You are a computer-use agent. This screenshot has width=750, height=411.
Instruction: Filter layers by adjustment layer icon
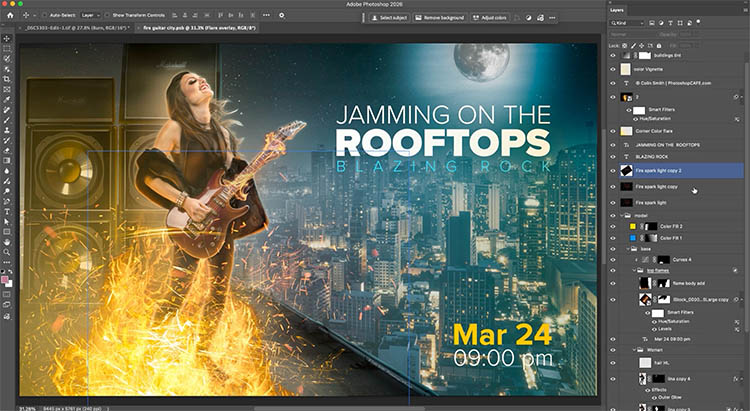pos(661,22)
